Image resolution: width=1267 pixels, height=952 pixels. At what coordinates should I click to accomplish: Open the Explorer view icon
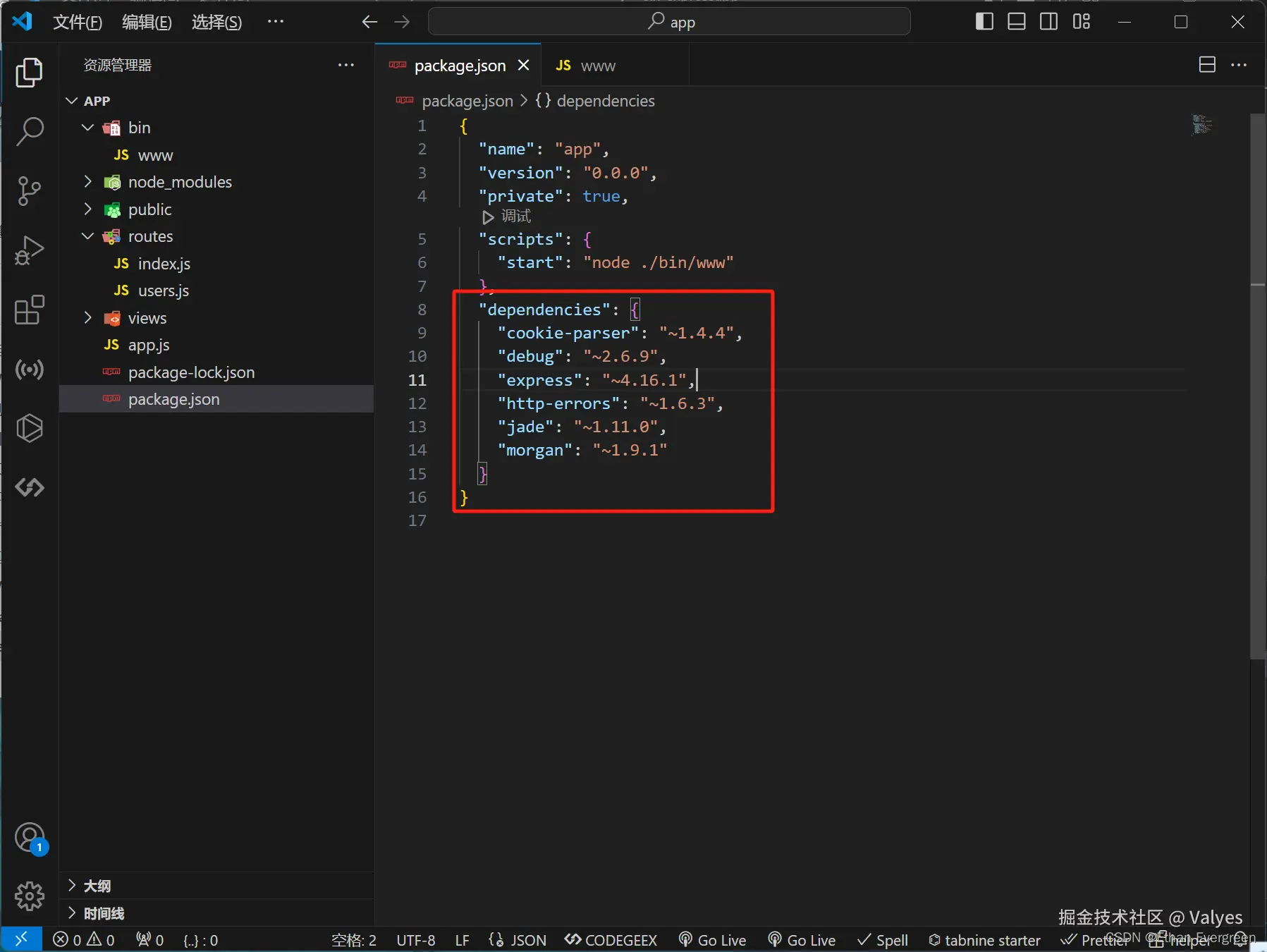(29, 73)
